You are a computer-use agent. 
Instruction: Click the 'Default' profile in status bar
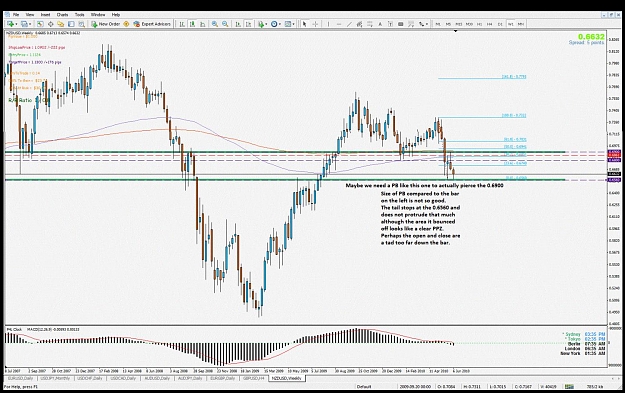pyautogui.click(x=364, y=387)
